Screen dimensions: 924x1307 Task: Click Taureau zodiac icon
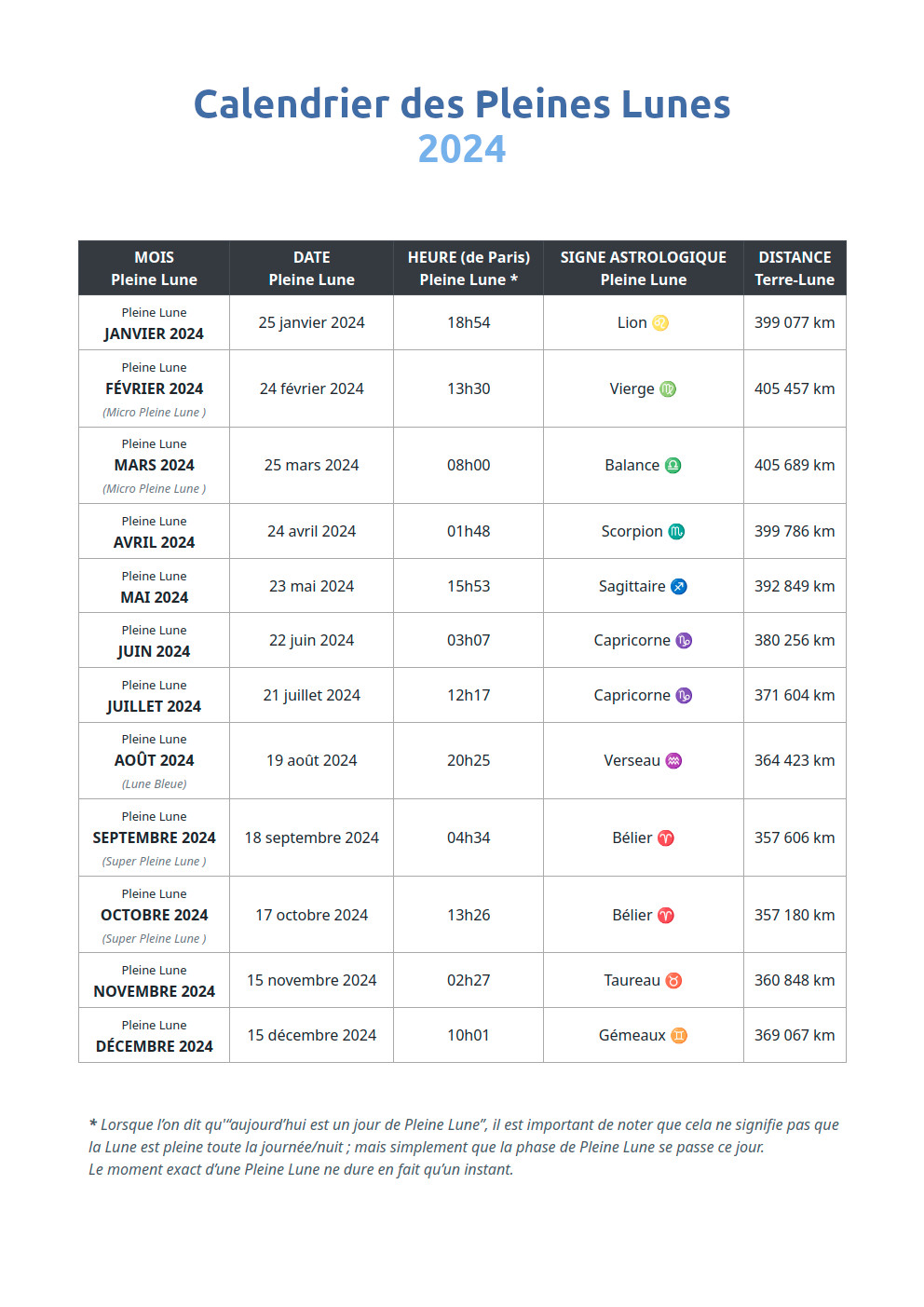pyautogui.click(x=673, y=981)
